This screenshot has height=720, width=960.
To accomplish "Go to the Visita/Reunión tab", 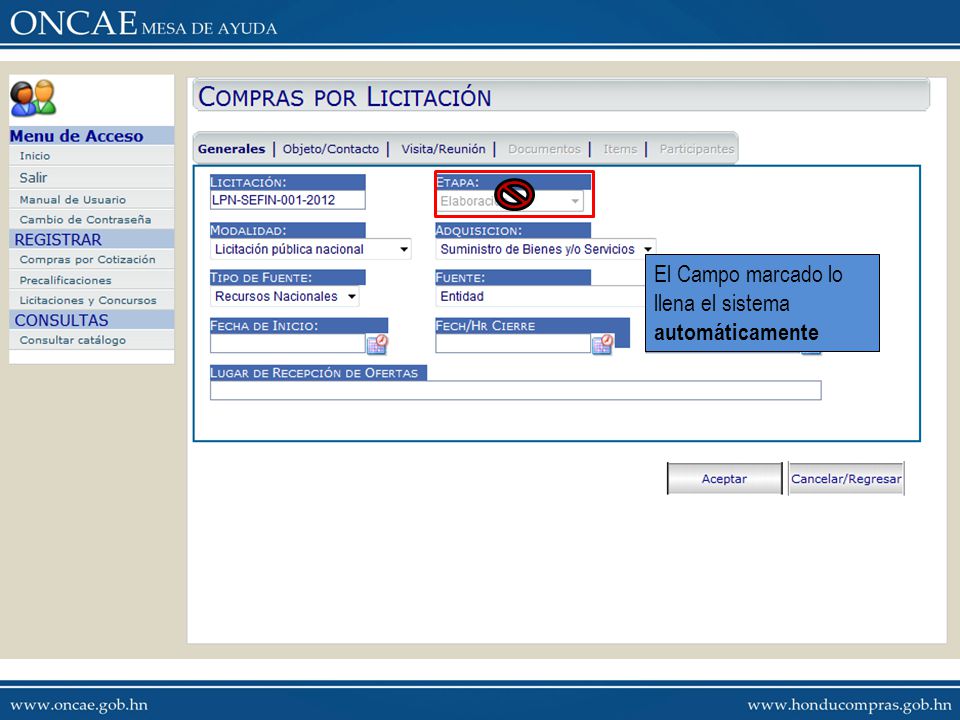I will (443, 149).
